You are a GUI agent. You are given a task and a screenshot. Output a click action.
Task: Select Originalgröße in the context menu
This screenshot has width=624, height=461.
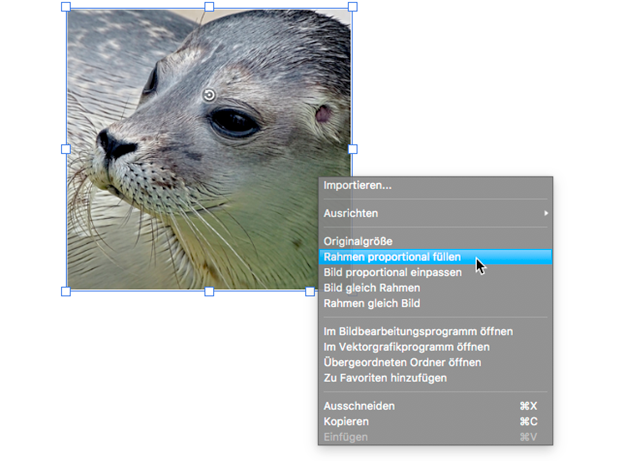358,241
